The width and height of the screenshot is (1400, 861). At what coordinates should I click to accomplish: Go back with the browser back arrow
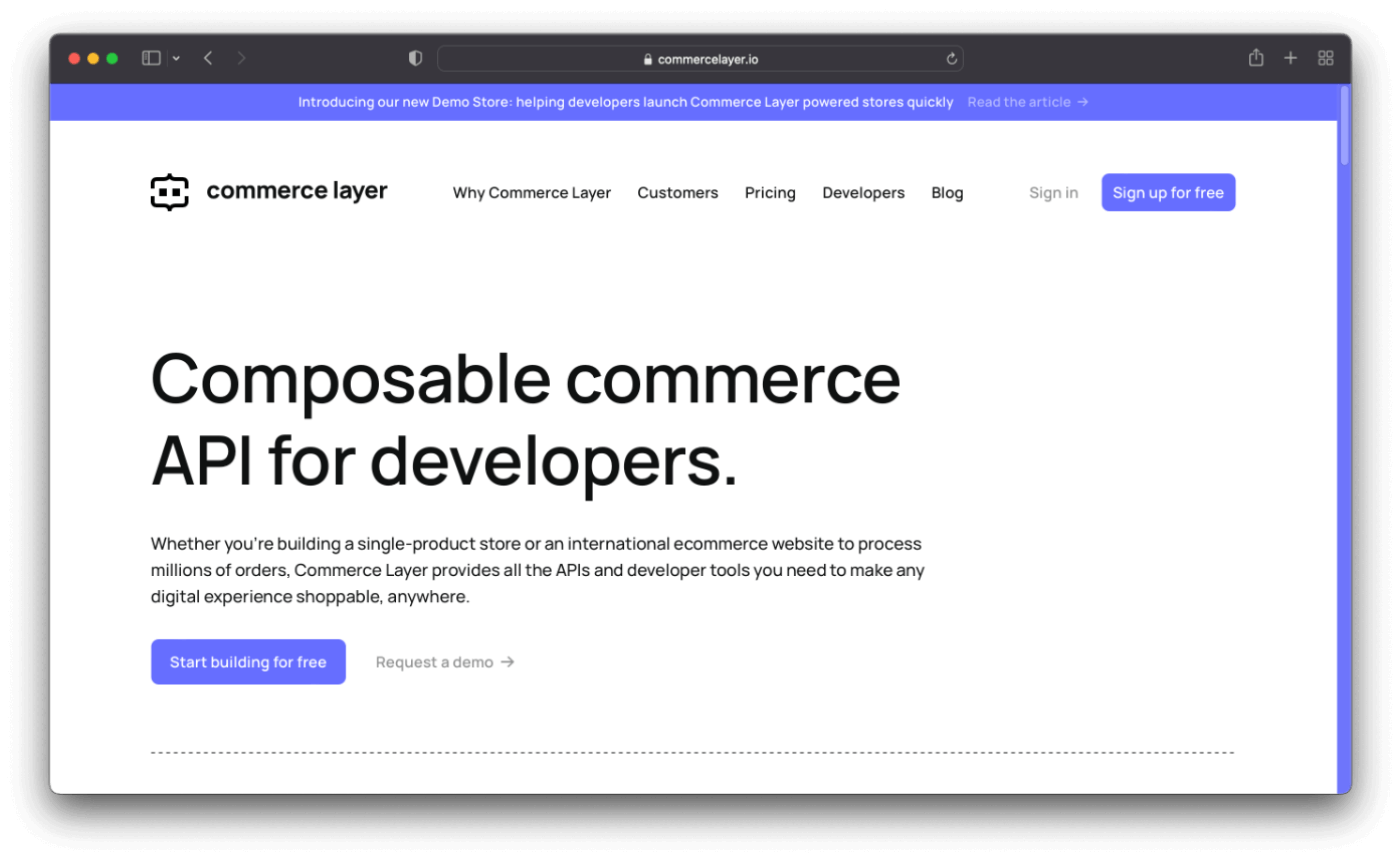pos(208,59)
